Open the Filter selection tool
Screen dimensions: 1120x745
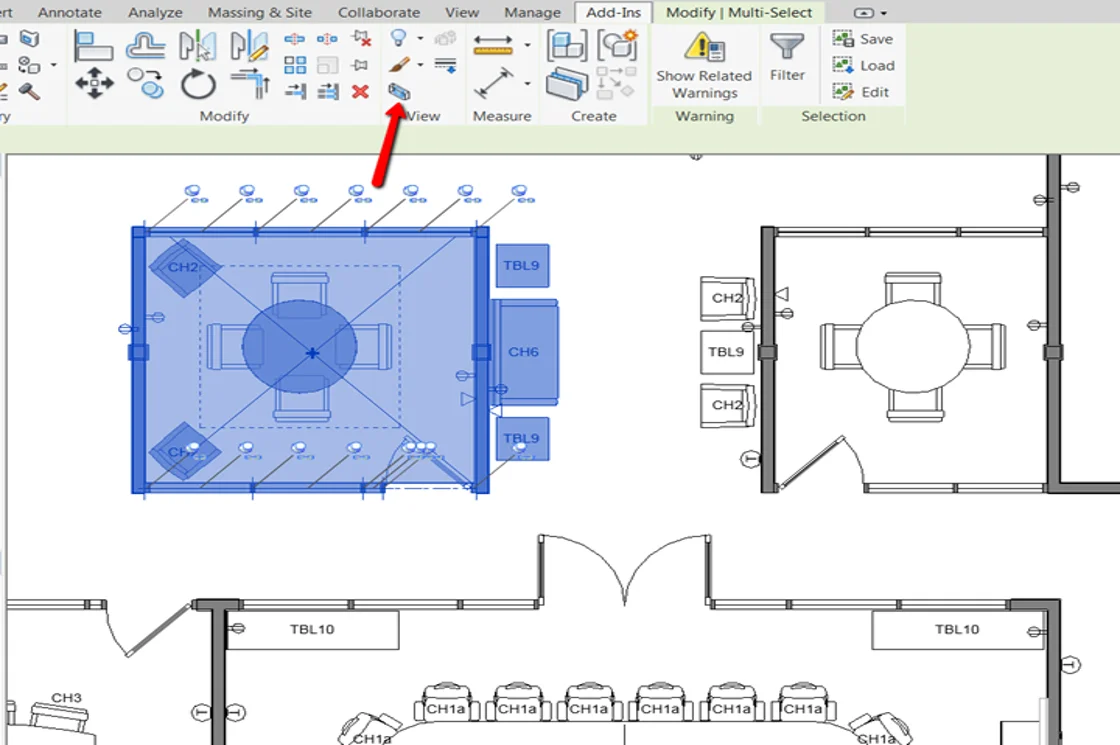point(787,56)
